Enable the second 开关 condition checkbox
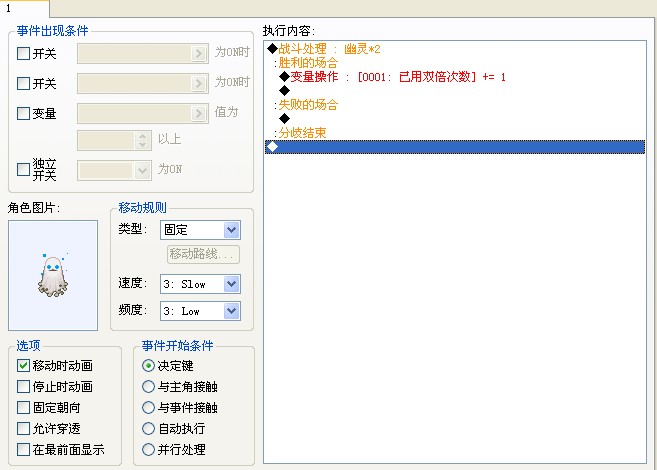657x470 pixels. [x=23, y=83]
